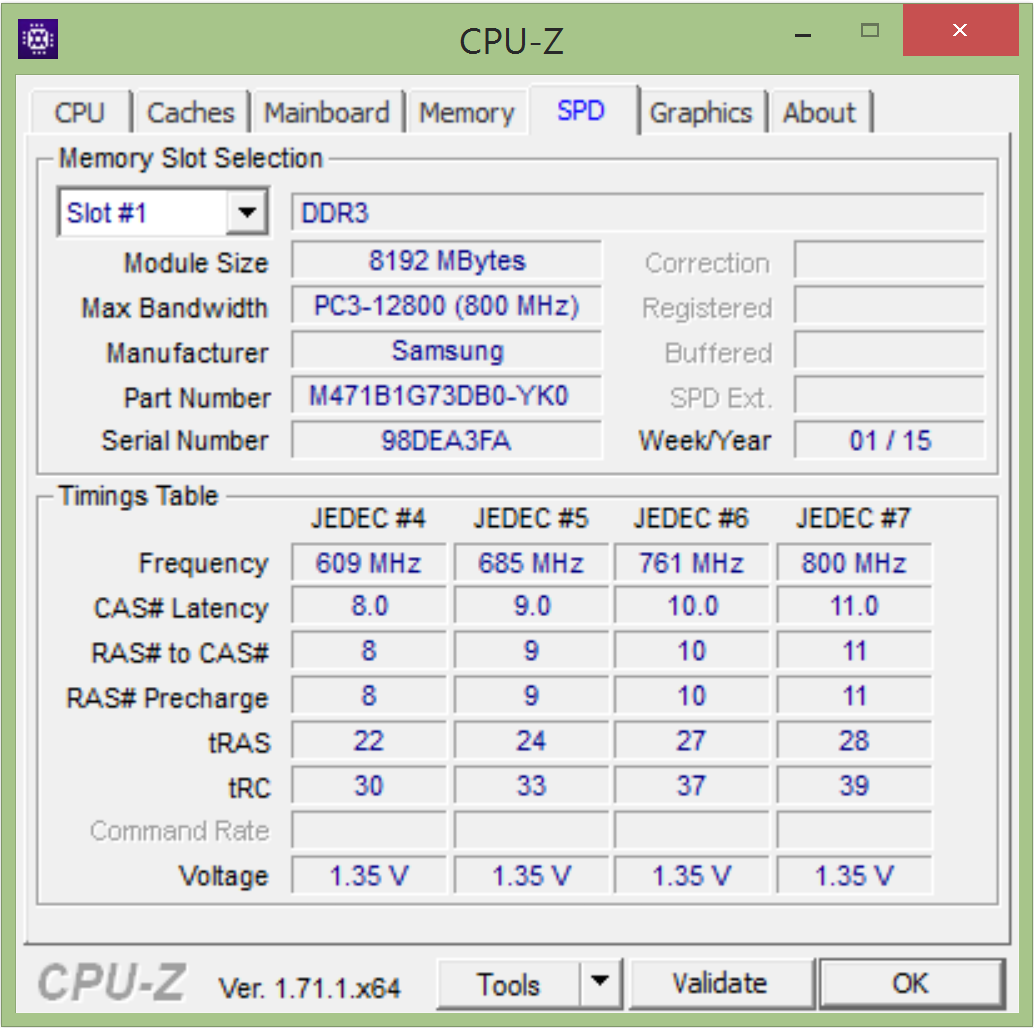Click the SPD tab
This screenshot has width=1034, height=1028.
click(x=581, y=110)
